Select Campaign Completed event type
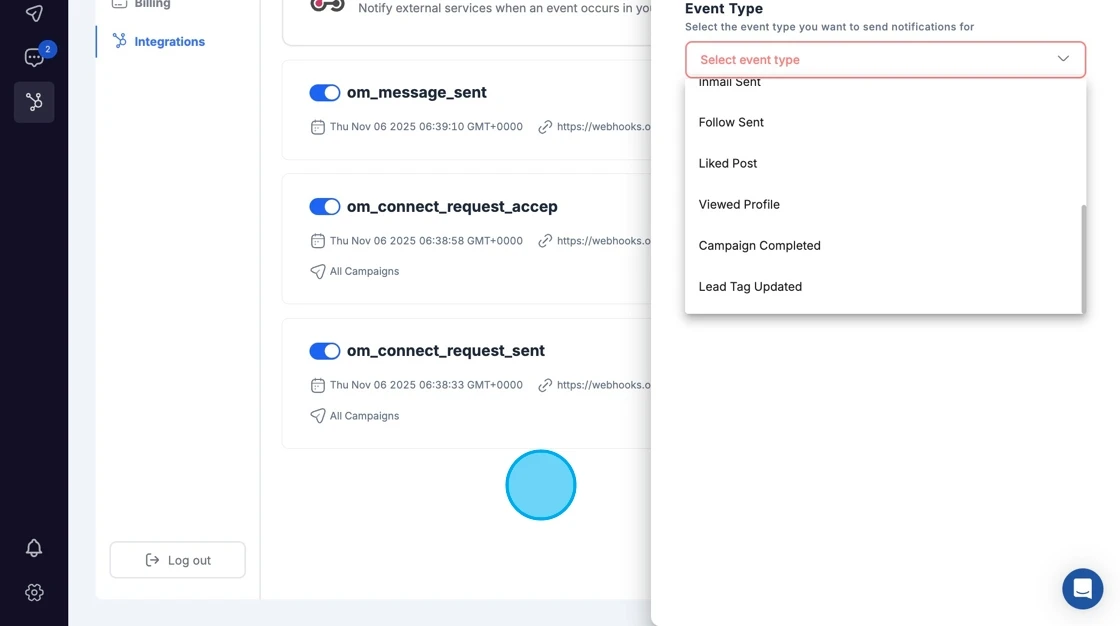The width and height of the screenshot is (1120, 626). 760,245
